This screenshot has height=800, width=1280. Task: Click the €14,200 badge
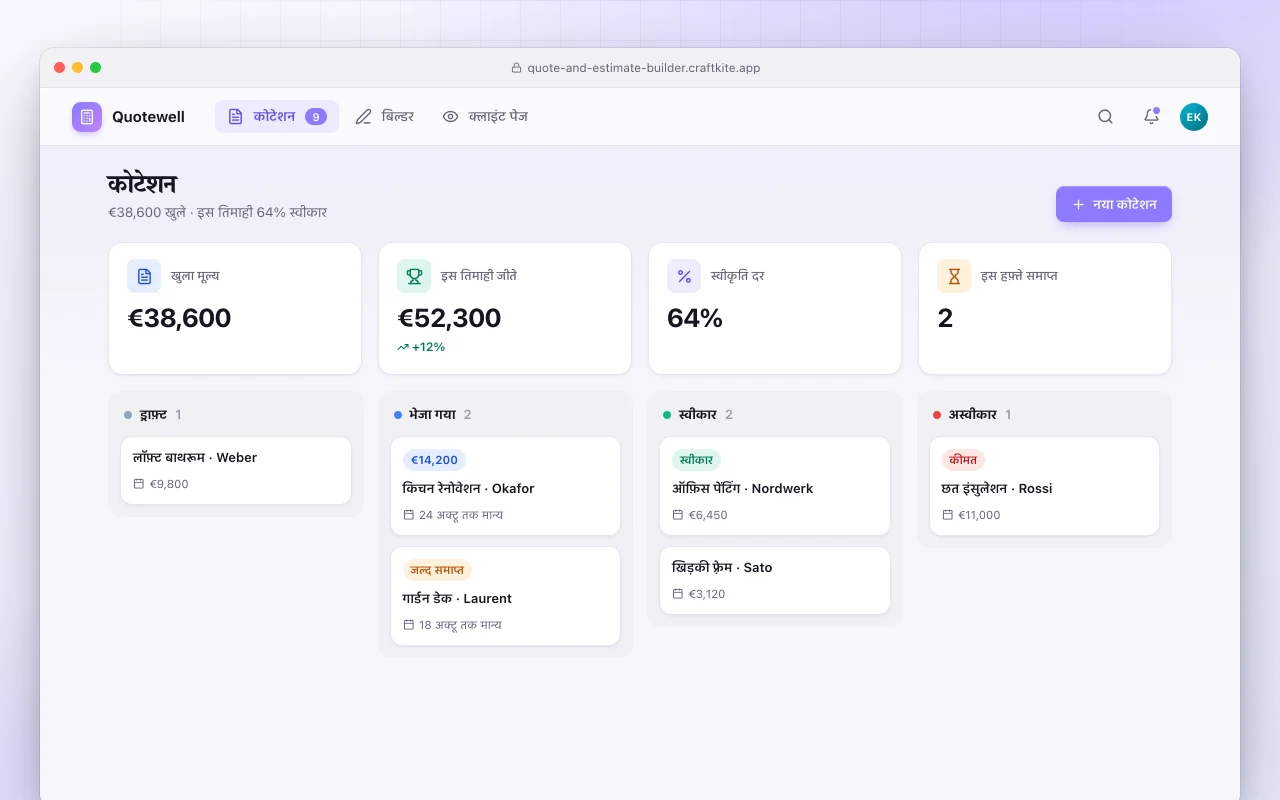pyautogui.click(x=434, y=460)
